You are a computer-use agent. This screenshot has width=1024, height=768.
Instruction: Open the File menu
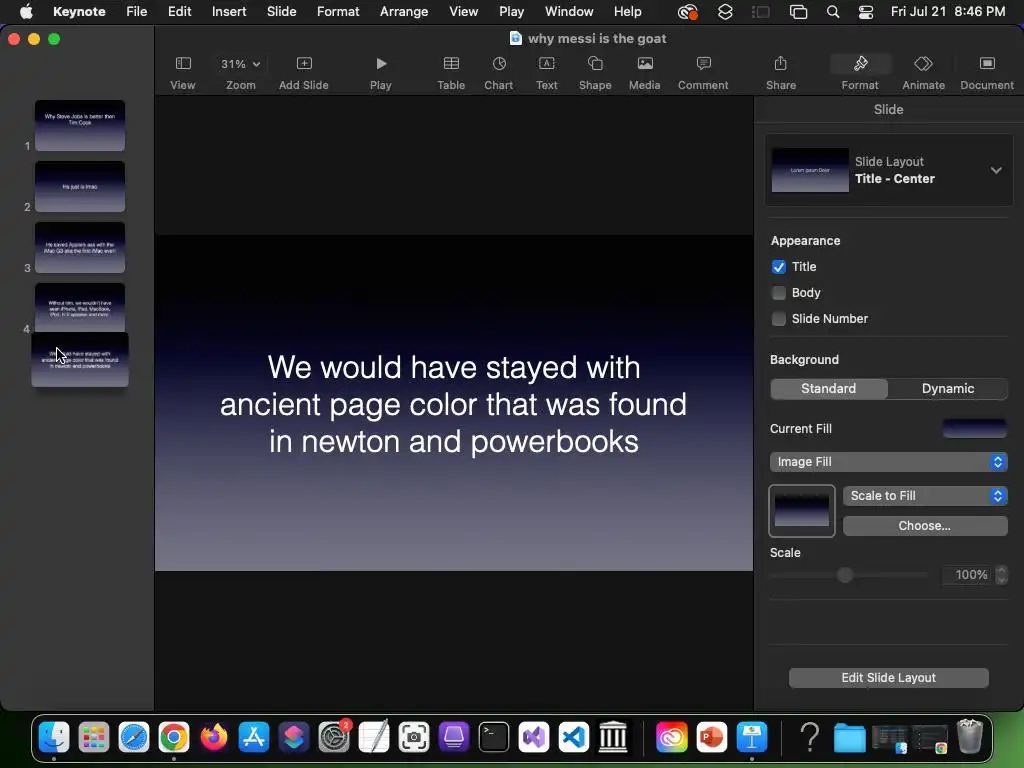(136, 12)
